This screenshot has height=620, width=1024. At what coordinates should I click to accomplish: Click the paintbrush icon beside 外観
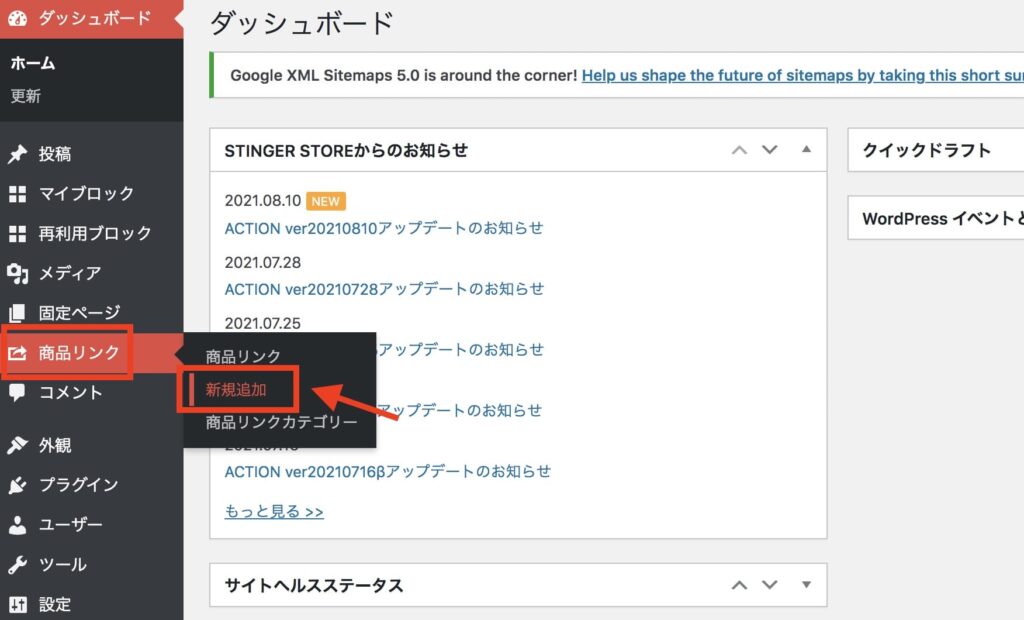coord(18,446)
